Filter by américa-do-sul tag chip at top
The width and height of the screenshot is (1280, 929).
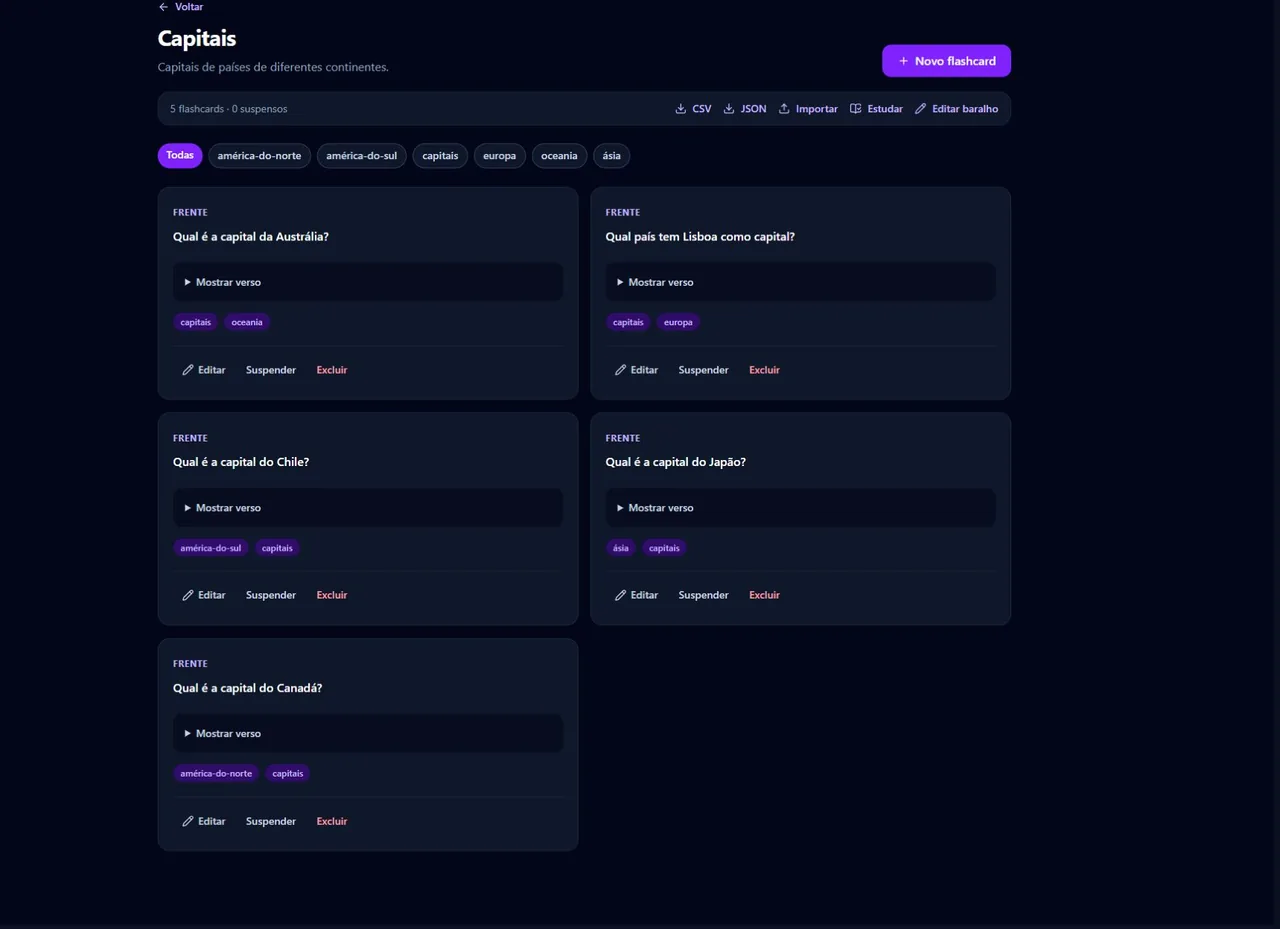click(x=362, y=156)
